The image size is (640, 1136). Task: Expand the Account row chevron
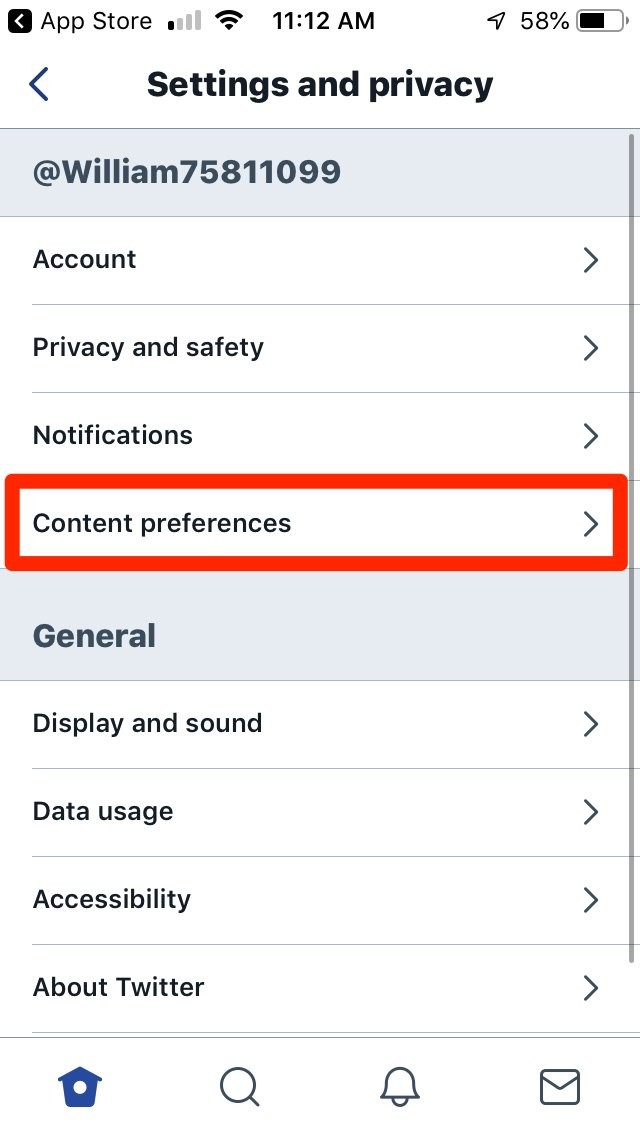tap(591, 260)
